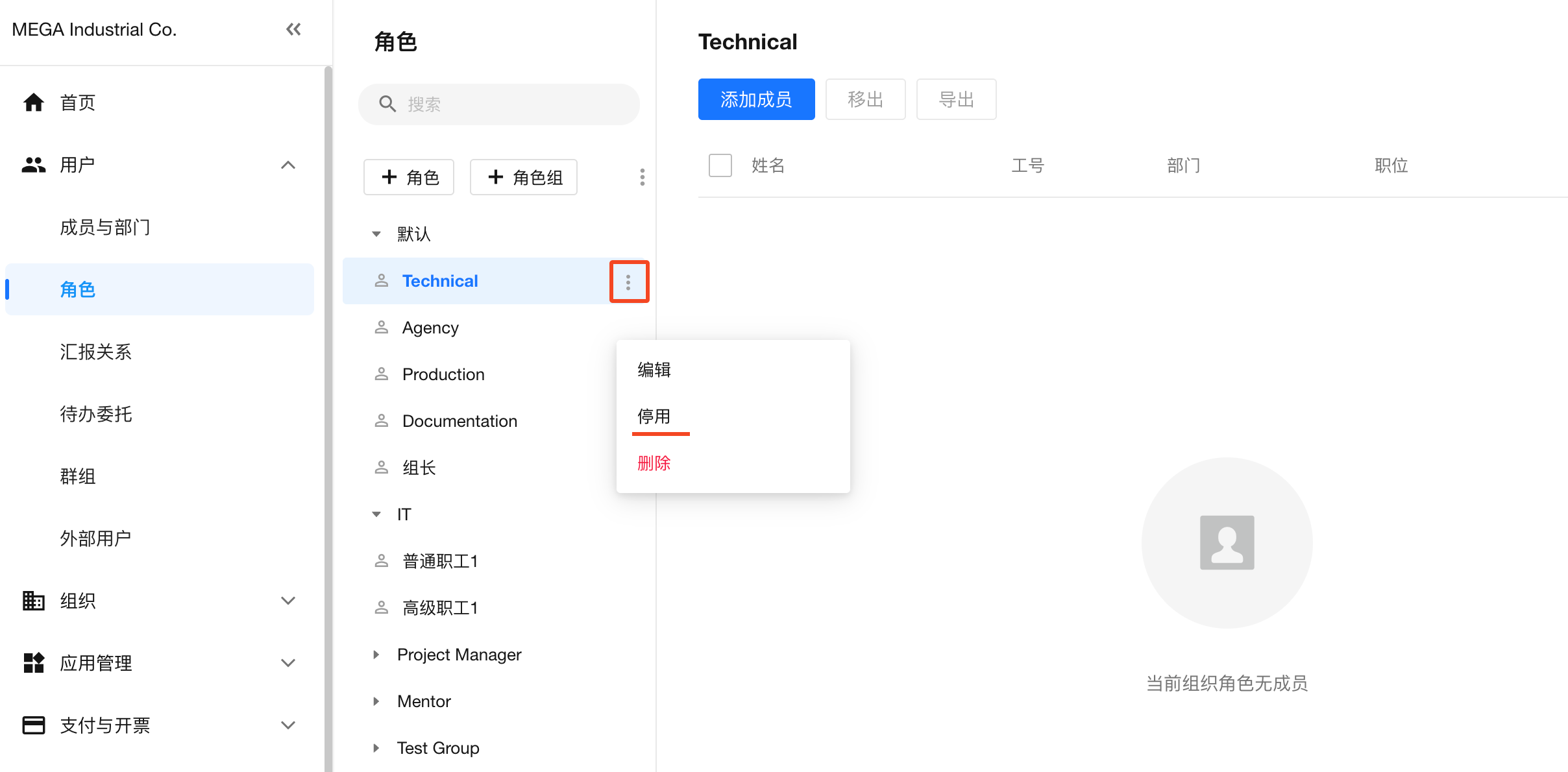Expand the Mentor role group

pyautogui.click(x=376, y=701)
